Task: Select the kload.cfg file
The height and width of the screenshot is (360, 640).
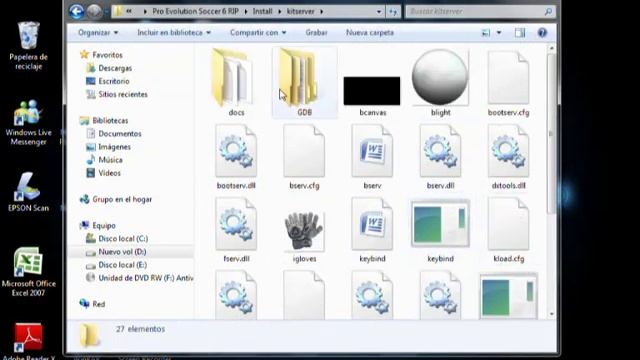Action: click(x=508, y=230)
